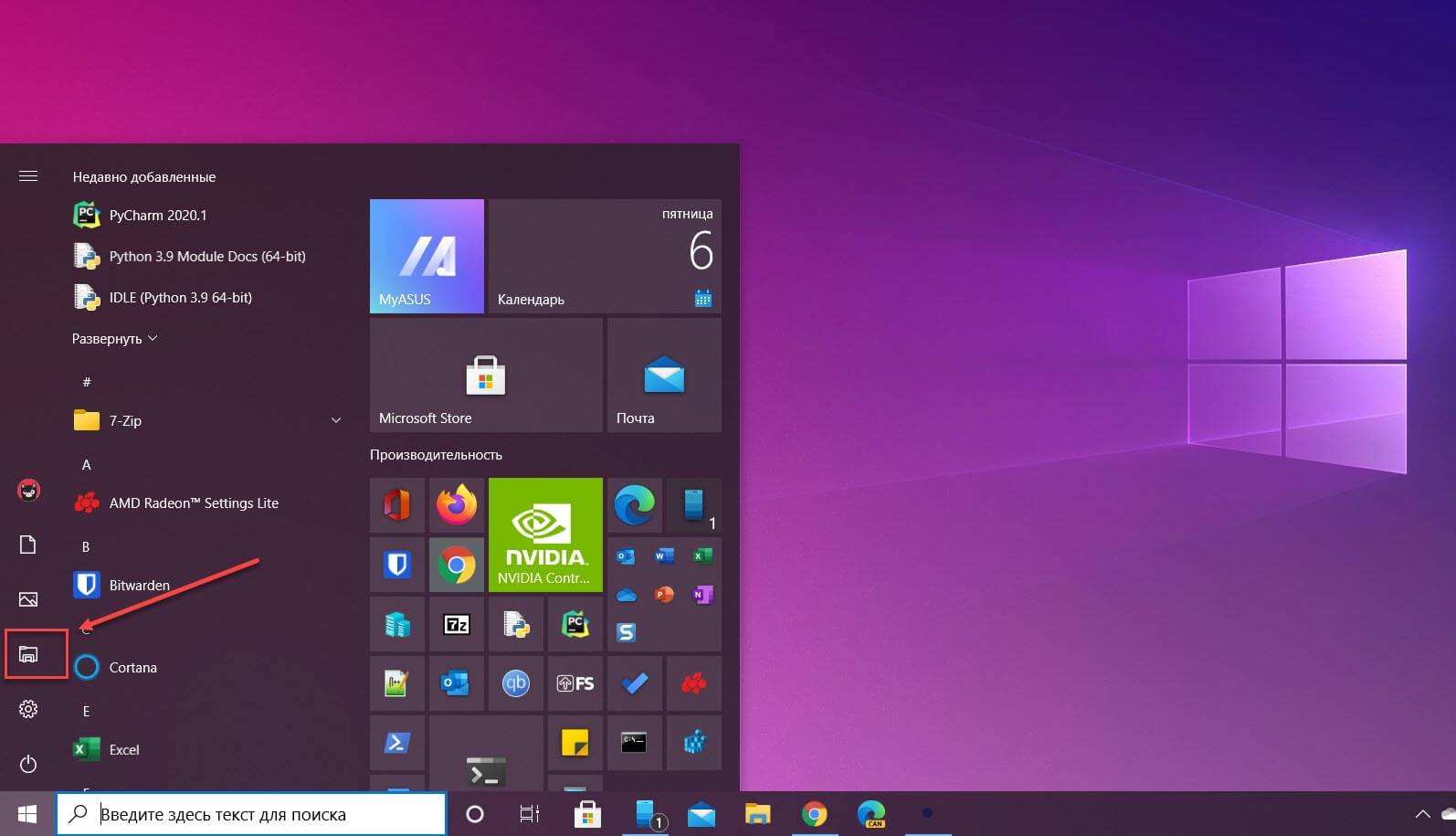Launch the Firefox tile
Image resolution: width=1456 pixels, height=836 pixels.
pos(457,505)
